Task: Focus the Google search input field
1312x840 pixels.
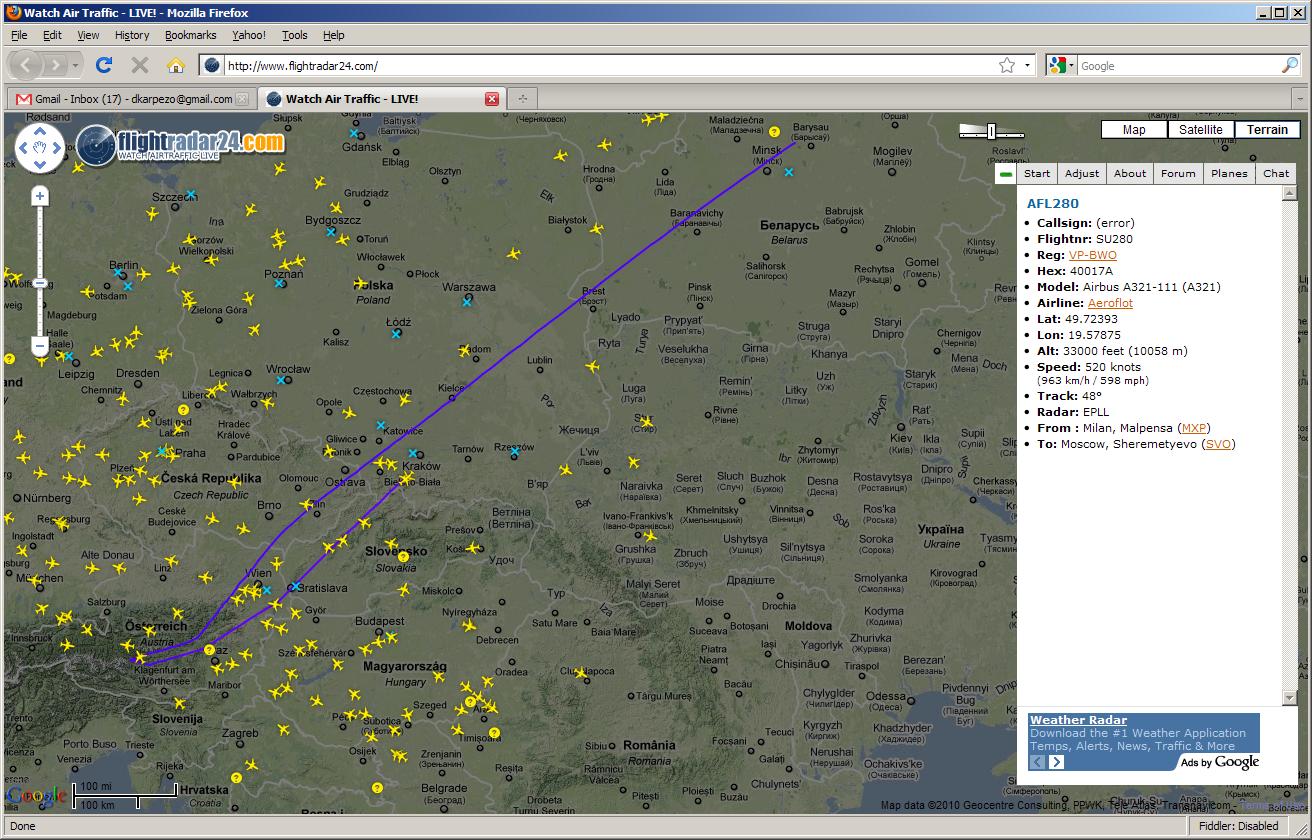Action: tap(1178, 66)
